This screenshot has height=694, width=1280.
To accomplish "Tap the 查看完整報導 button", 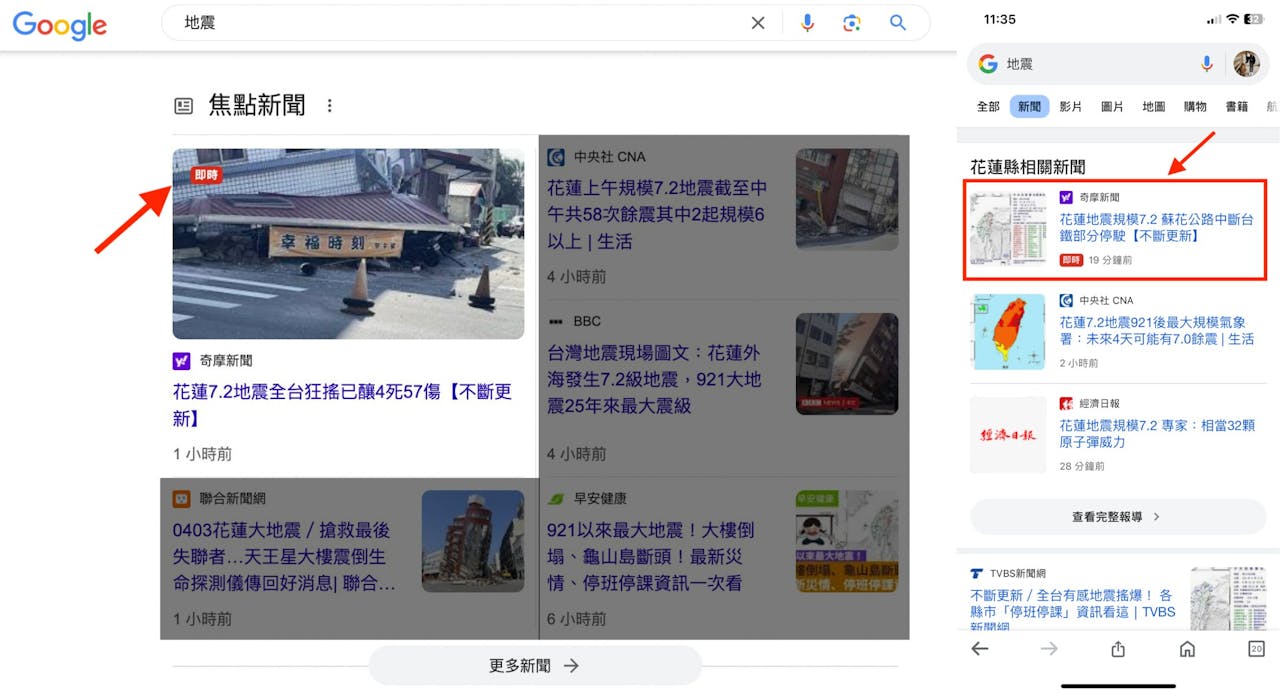I will [1116, 517].
